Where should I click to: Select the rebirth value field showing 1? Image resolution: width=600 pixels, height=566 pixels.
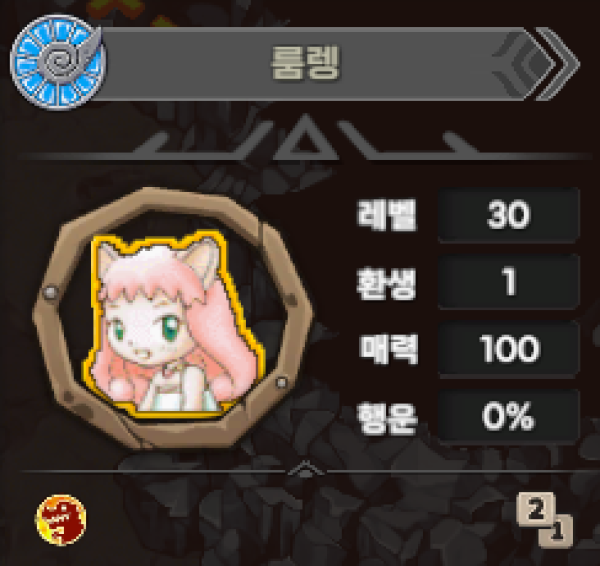click(x=509, y=282)
